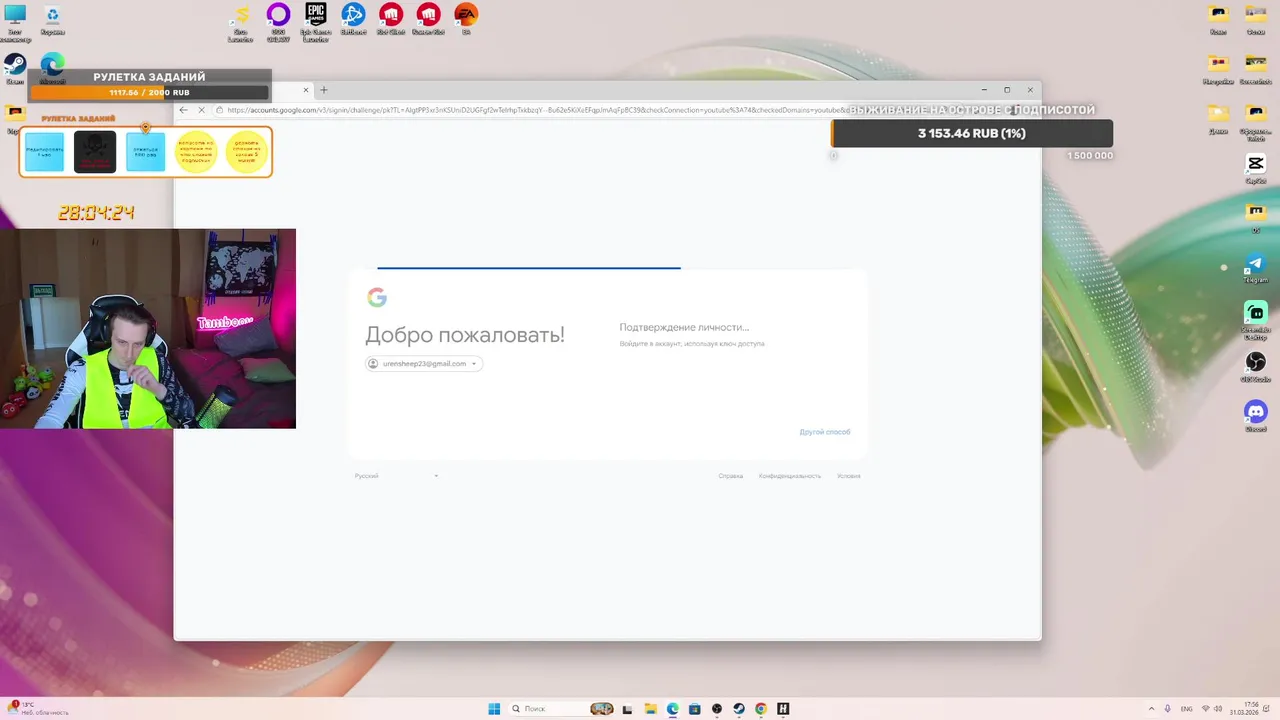Open the Русский language dropdown

(396, 476)
